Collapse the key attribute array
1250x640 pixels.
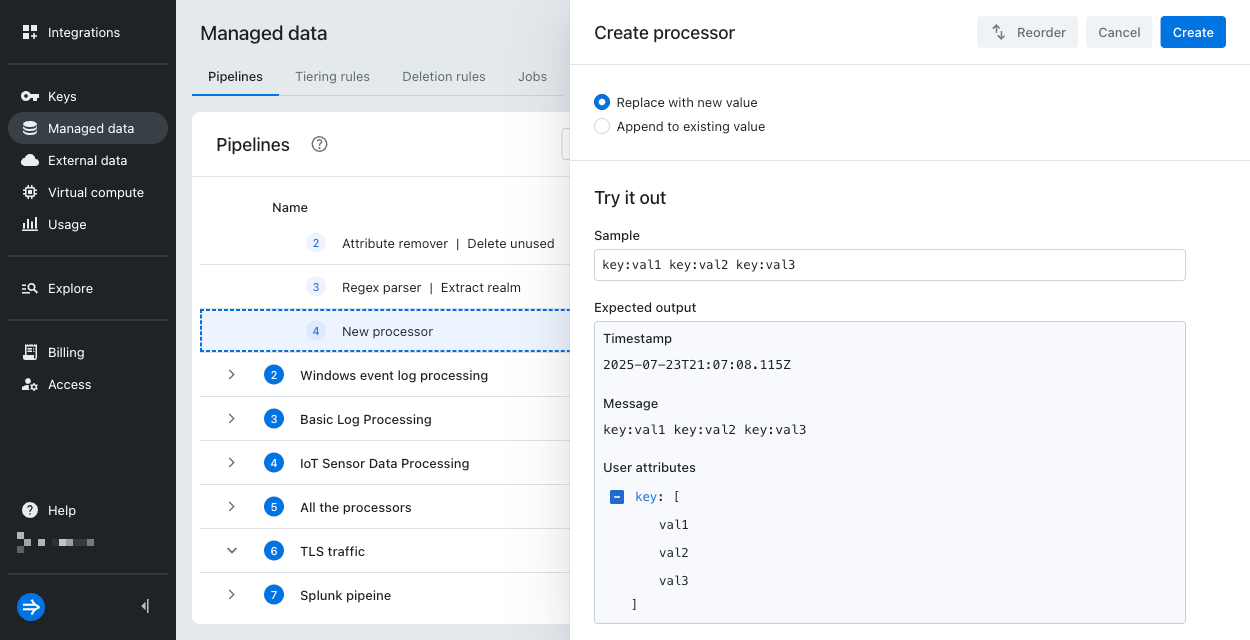[617, 497]
